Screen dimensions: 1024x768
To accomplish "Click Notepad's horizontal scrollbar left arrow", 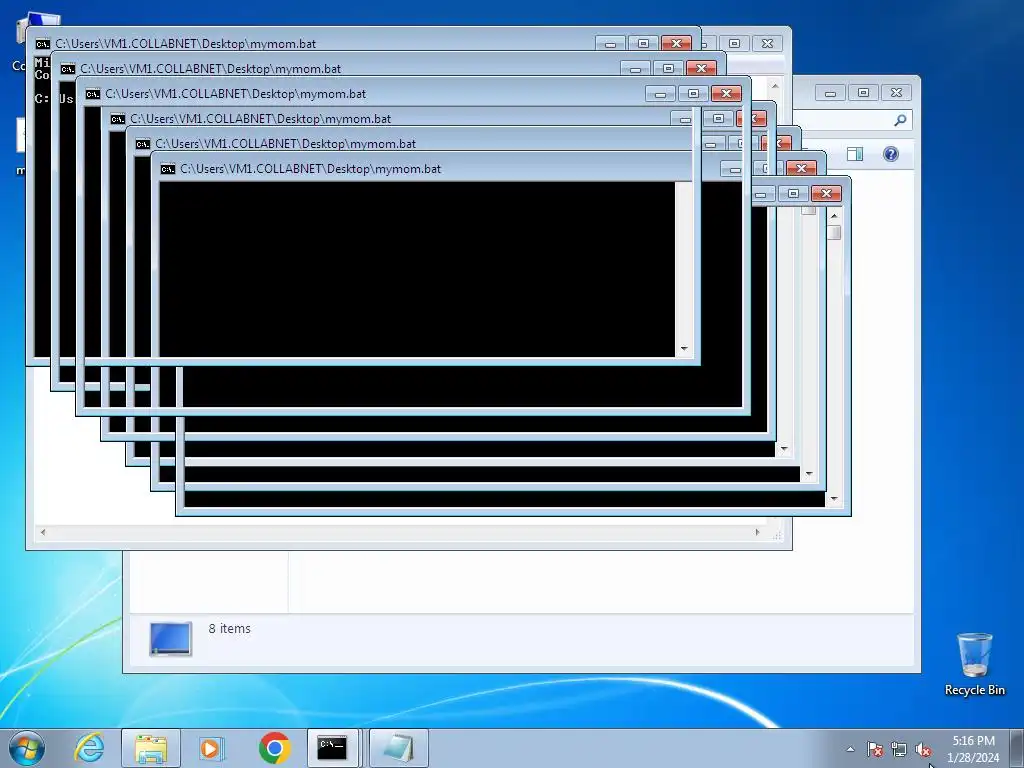I will tap(43, 532).
